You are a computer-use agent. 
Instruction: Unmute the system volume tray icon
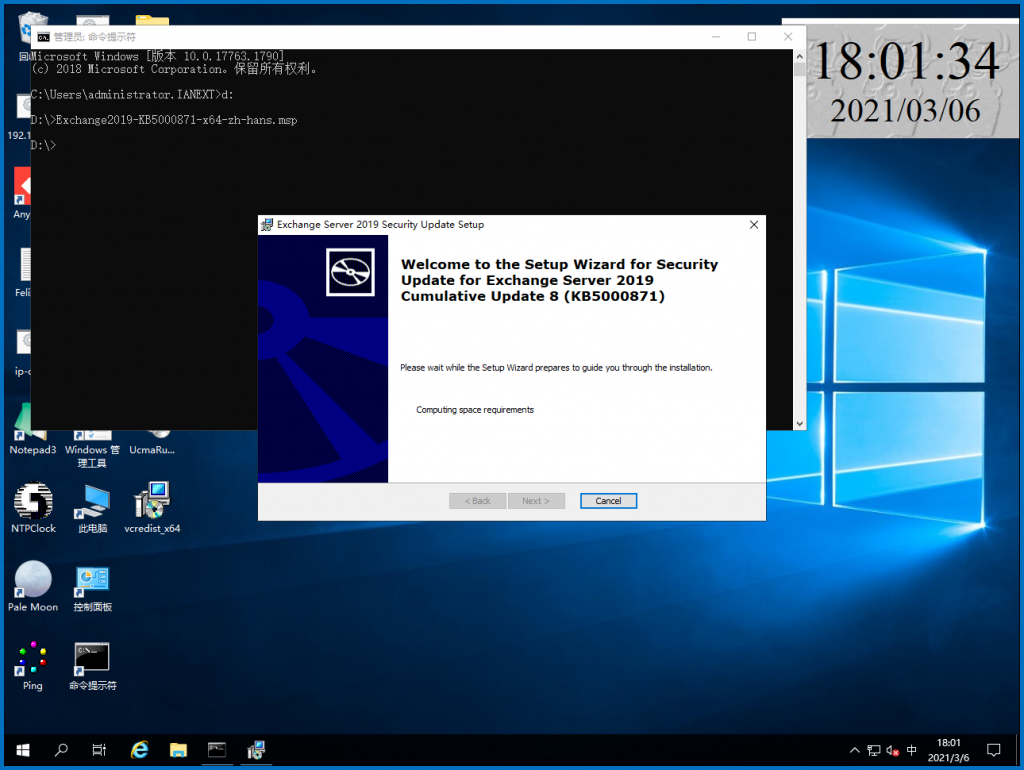point(893,749)
